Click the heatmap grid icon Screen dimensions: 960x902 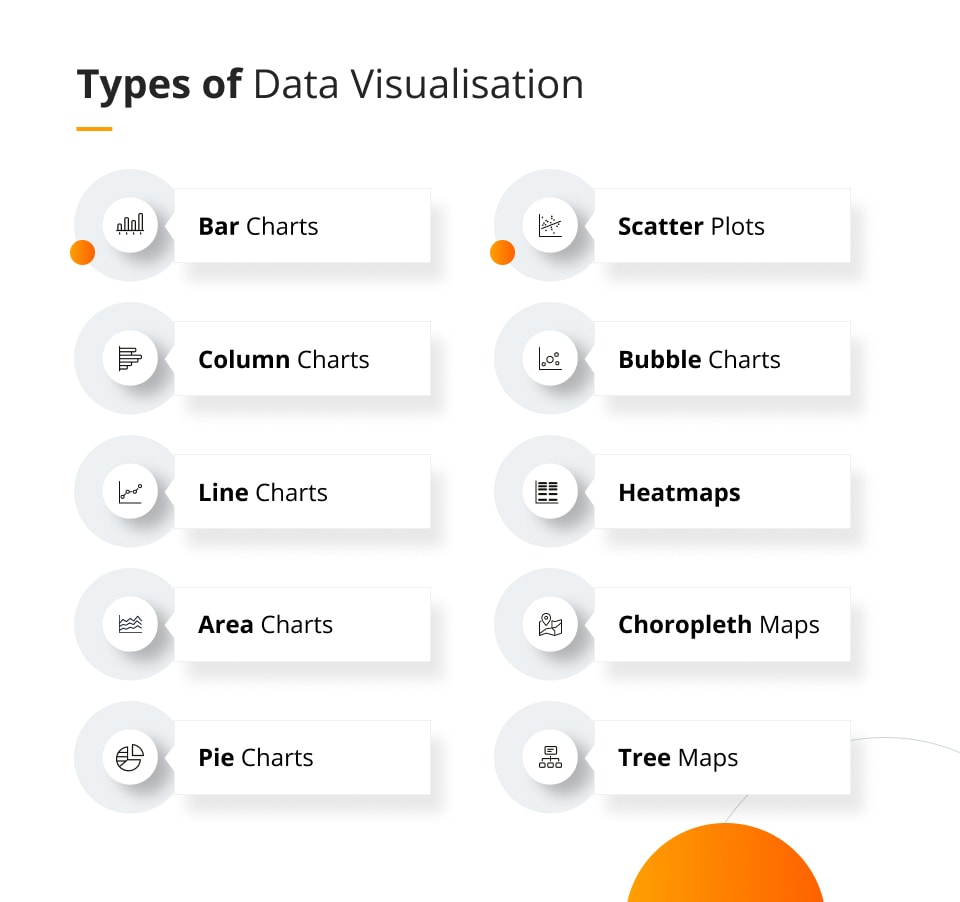tap(547, 491)
